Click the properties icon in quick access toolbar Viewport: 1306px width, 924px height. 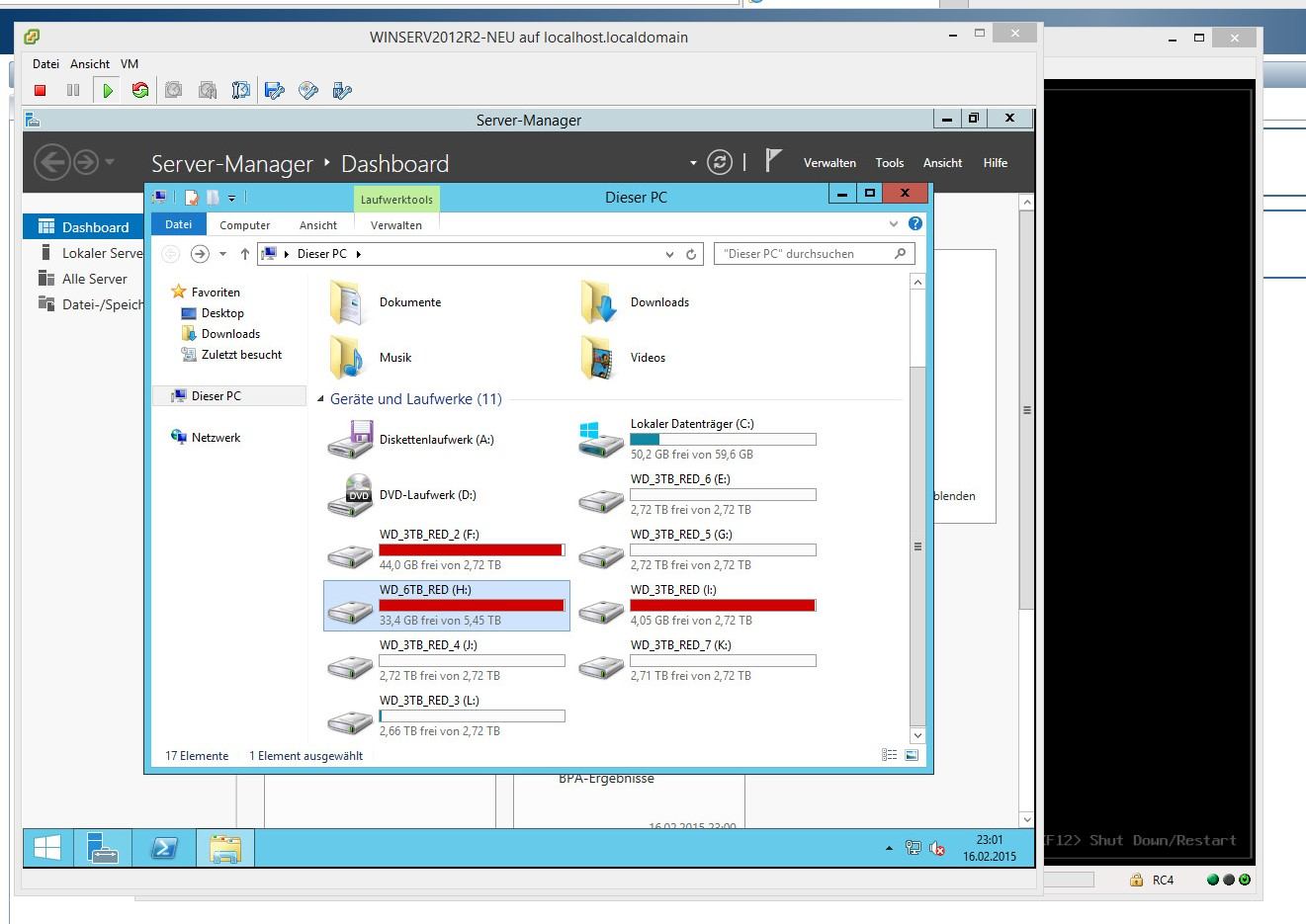(x=192, y=198)
